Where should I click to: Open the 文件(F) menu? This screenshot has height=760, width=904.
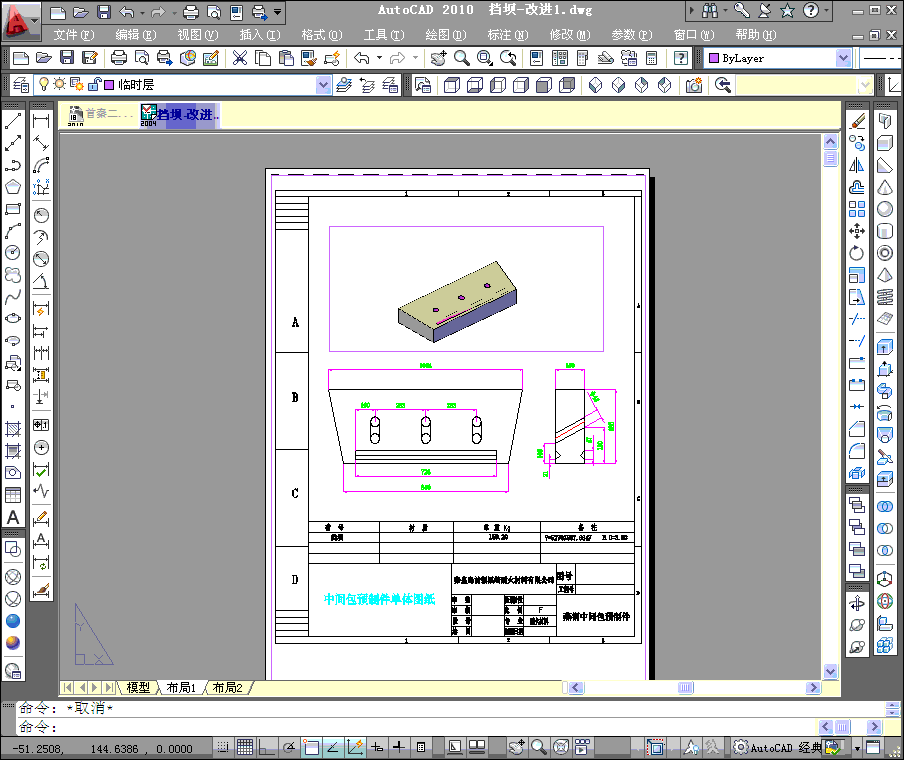(74, 35)
